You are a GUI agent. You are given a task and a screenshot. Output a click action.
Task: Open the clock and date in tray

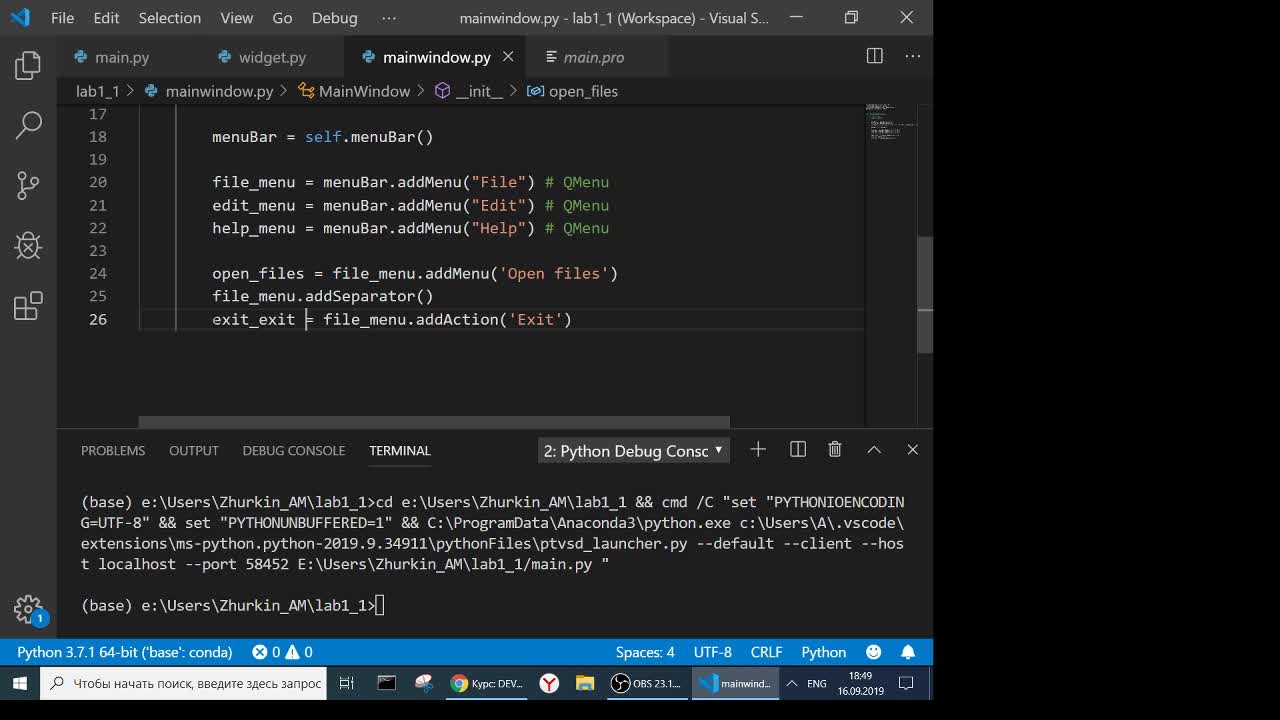[x=861, y=684]
